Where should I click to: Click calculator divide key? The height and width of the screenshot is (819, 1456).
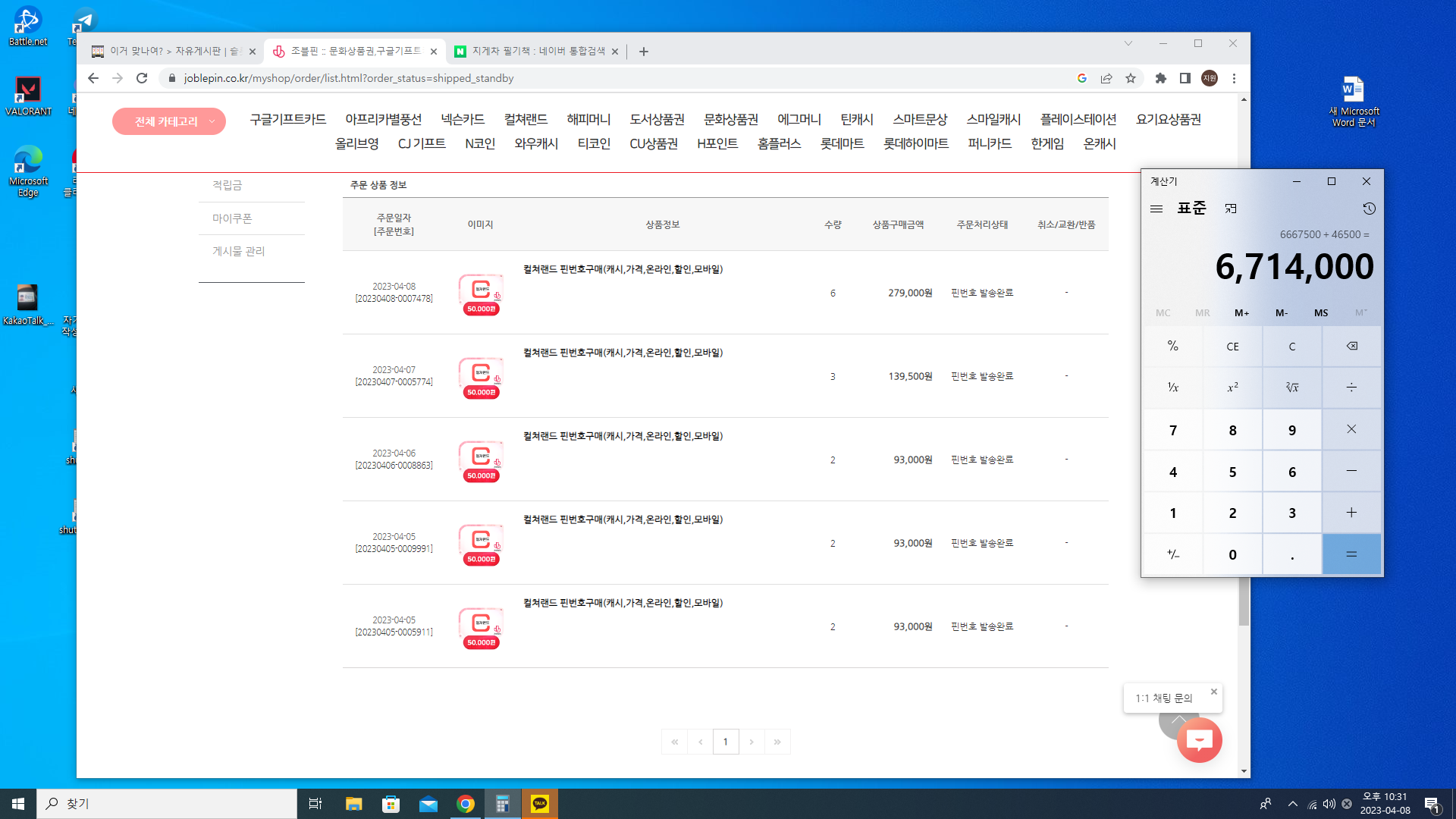[1351, 388]
